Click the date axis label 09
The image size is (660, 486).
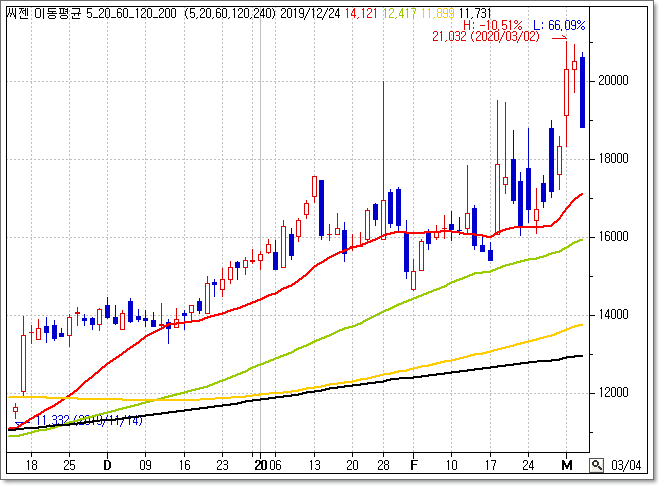pyautogui.click(x=145, y=465)
